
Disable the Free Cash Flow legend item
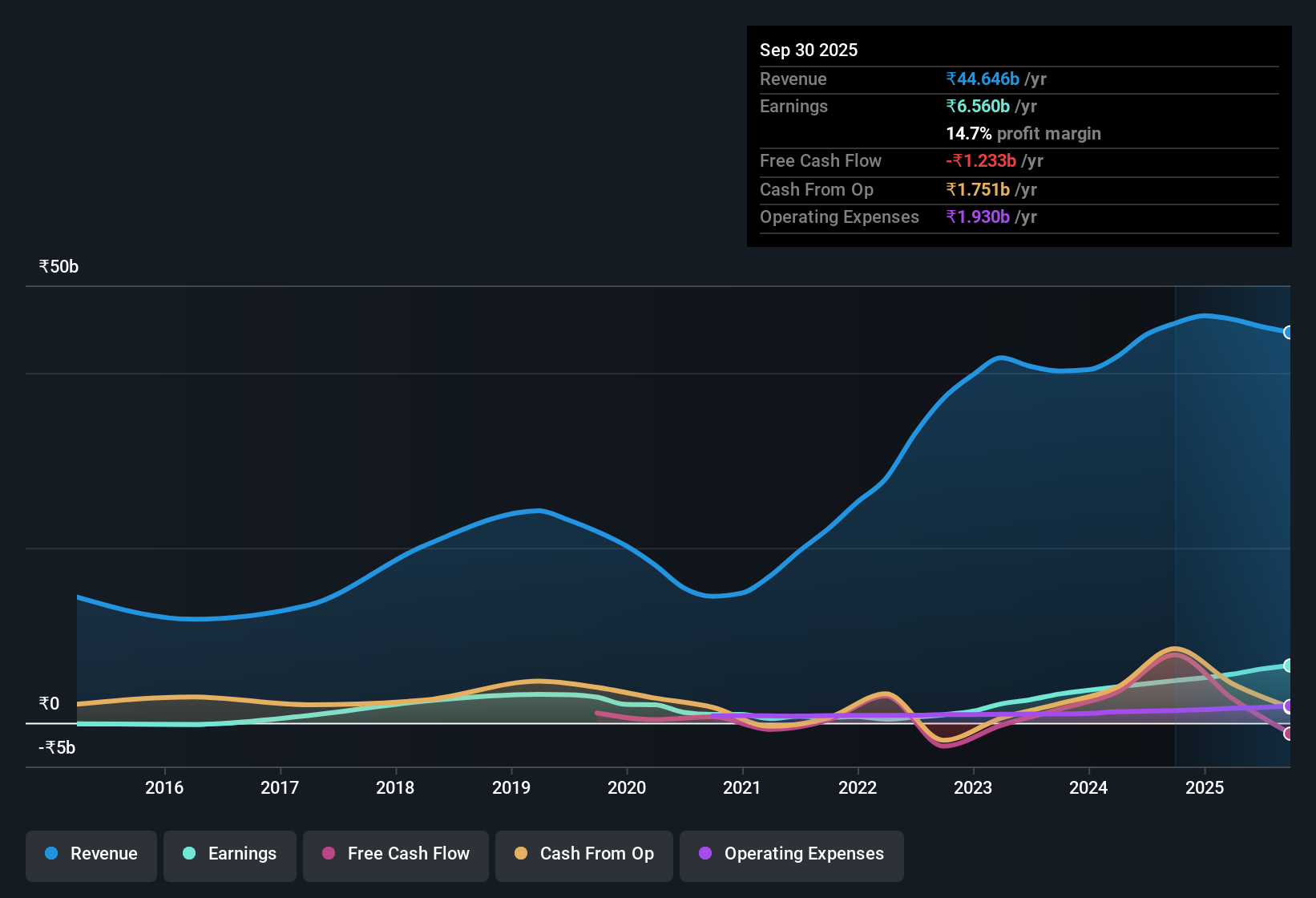(x=395, y=856)
